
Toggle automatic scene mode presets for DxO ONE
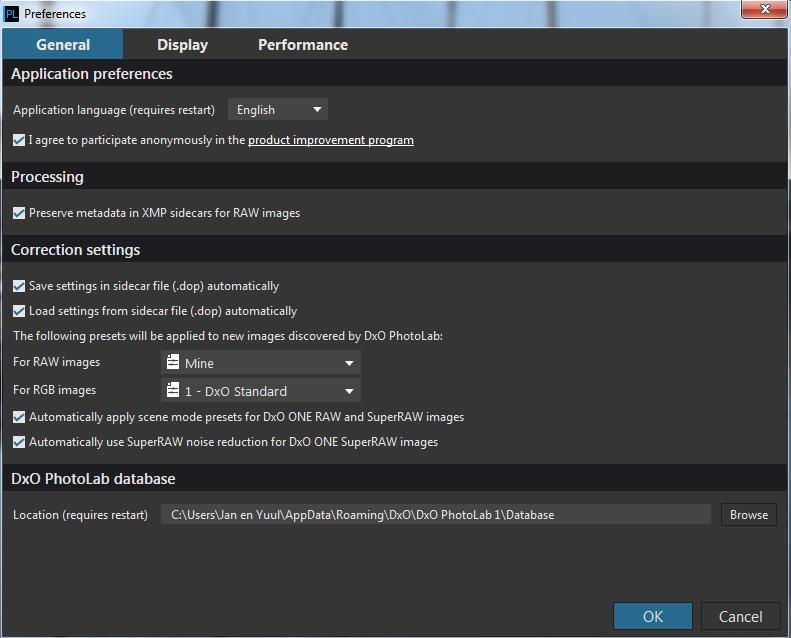(19, 417)
